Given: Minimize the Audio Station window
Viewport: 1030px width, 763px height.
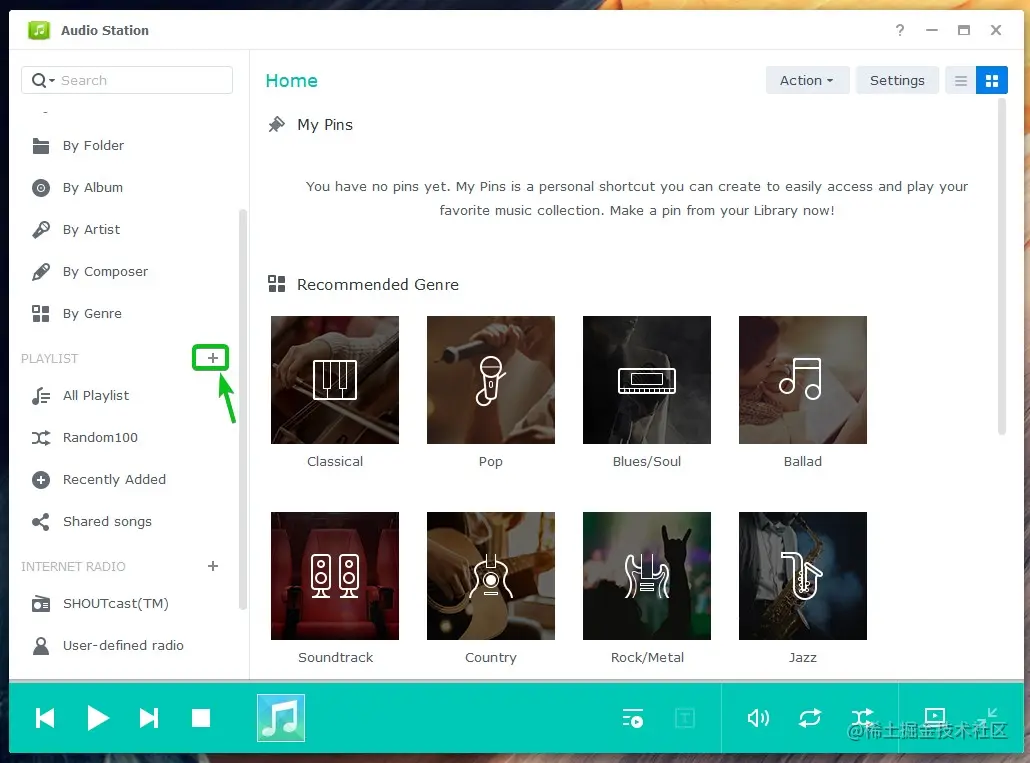Looking at the screenshot, I should [931, 30].
